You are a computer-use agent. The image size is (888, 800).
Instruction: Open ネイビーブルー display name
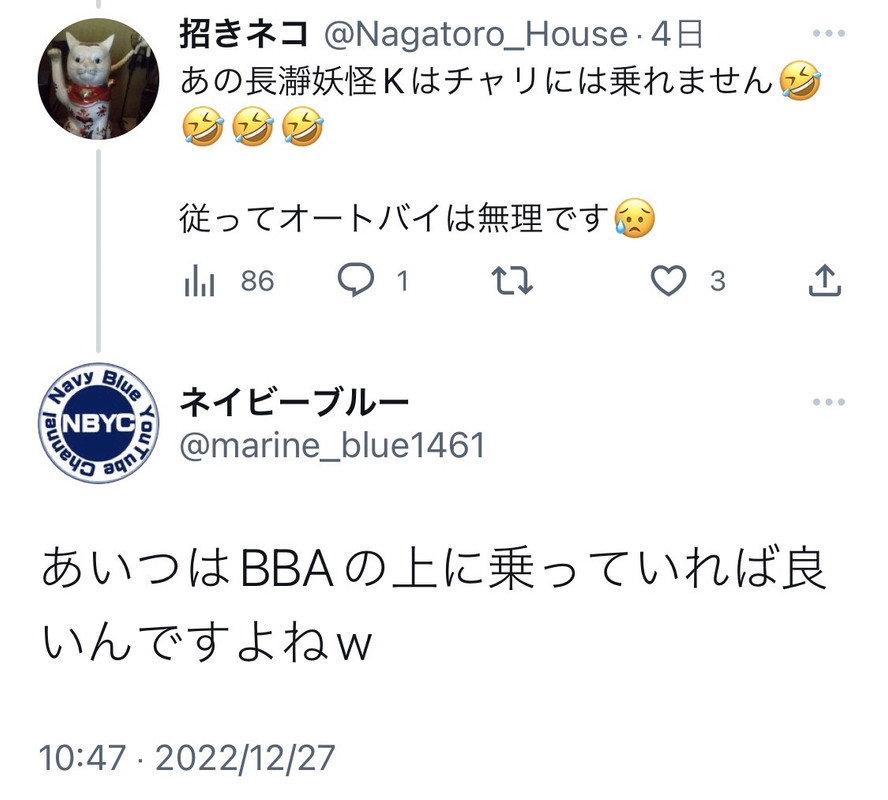pyautogui.click(x=294, y=403)
